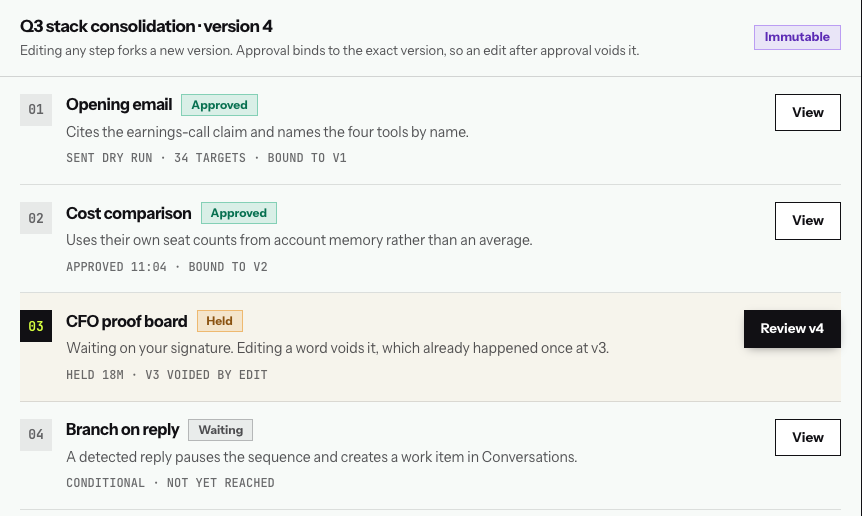862x516 pixels.
Task: Select step number 02 marker
Action: coord(36,218)
